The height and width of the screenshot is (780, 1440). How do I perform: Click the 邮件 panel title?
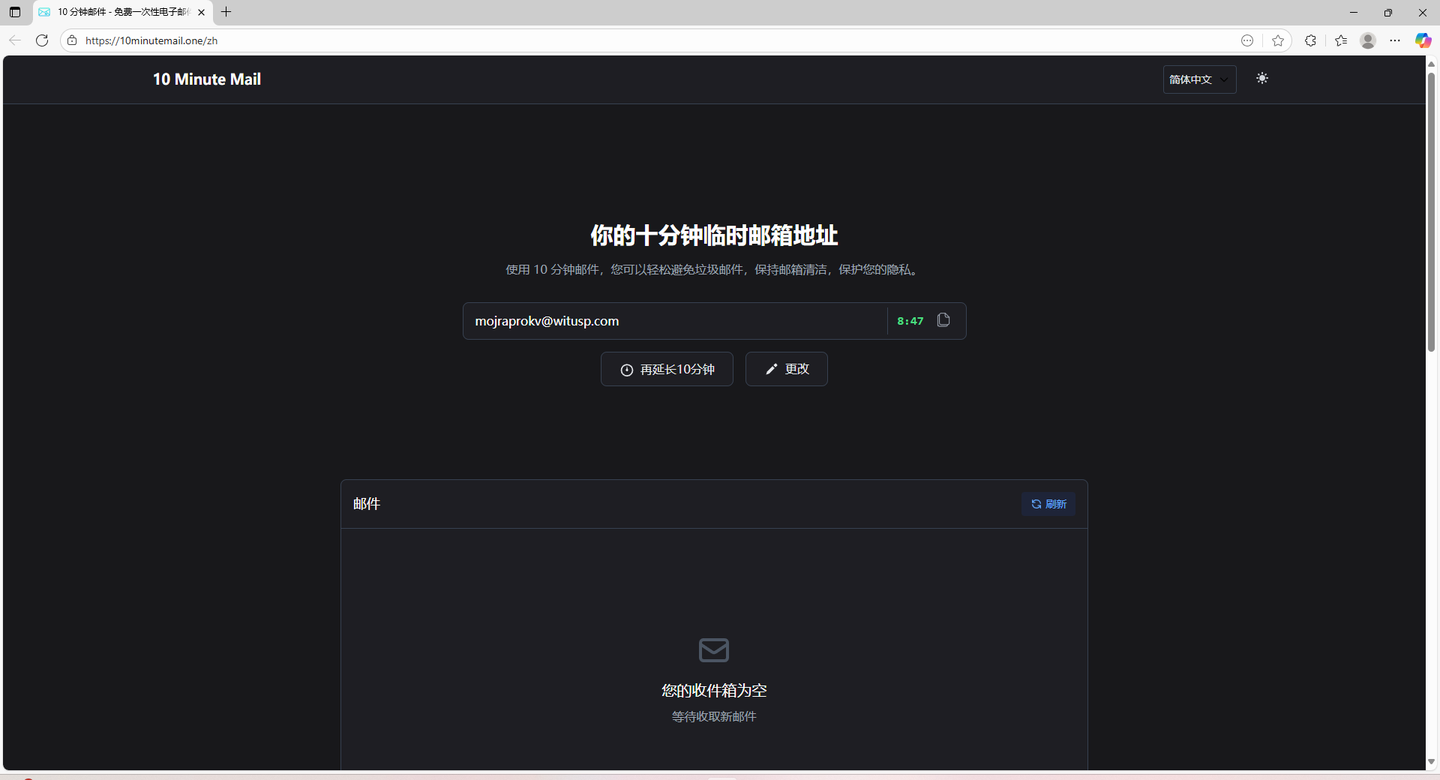(x=367, y=504)
